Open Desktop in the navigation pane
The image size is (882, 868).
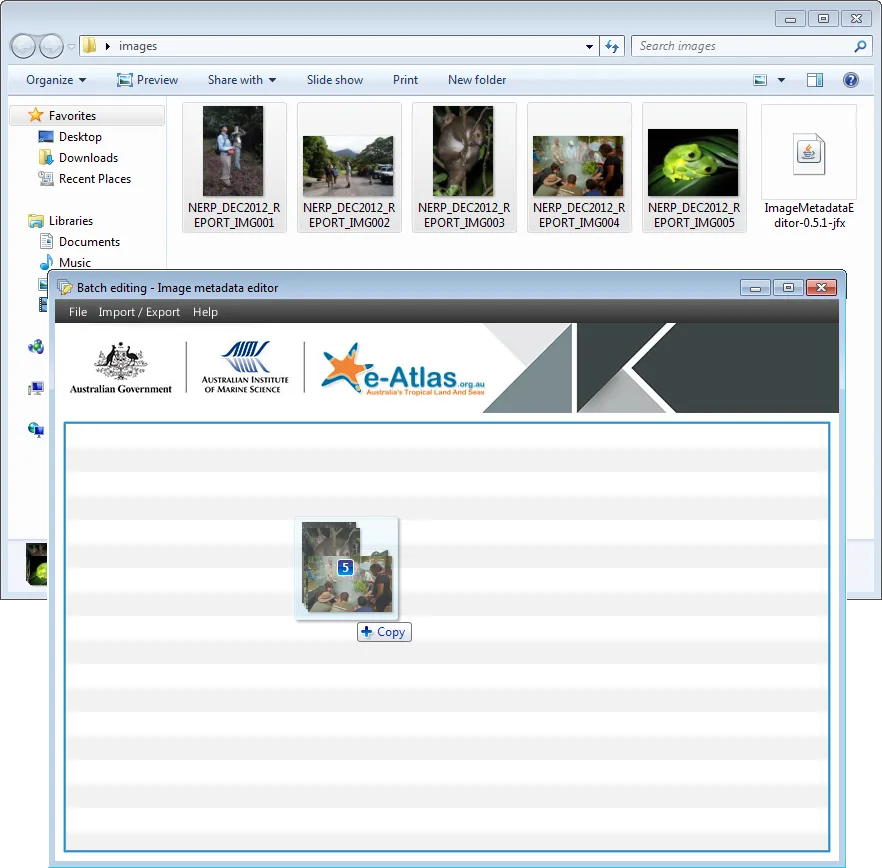80,137
